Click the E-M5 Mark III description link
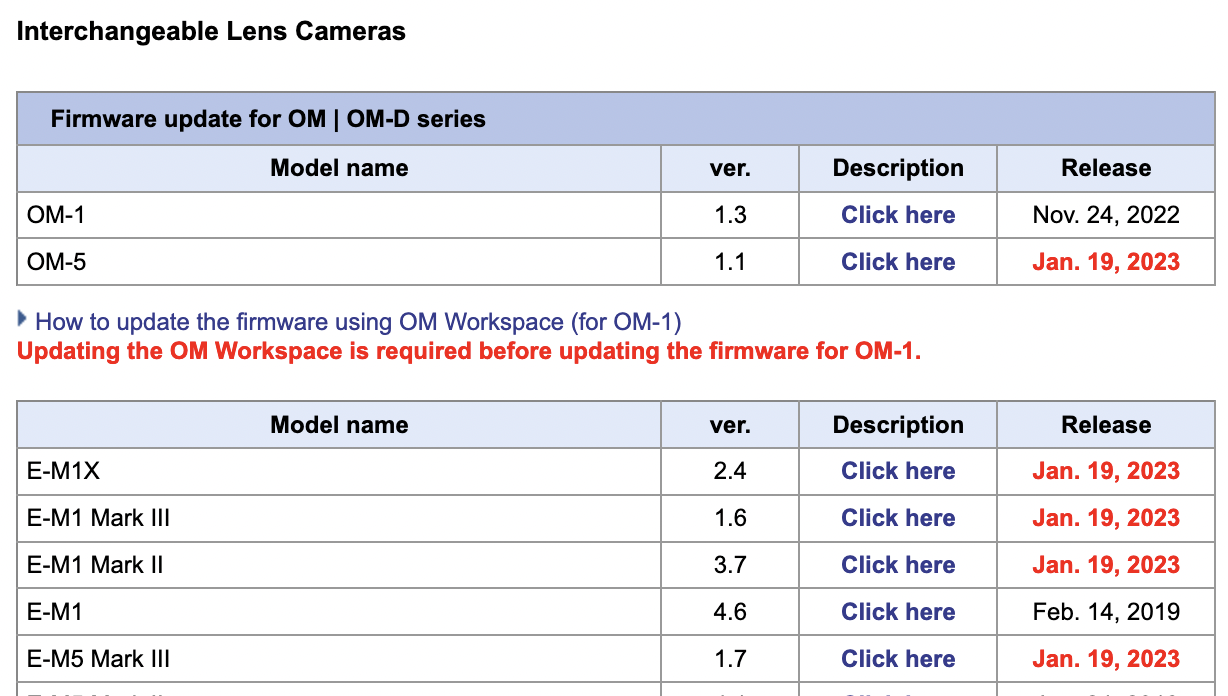Viewport: 1228px width, 696px height. 897,659
